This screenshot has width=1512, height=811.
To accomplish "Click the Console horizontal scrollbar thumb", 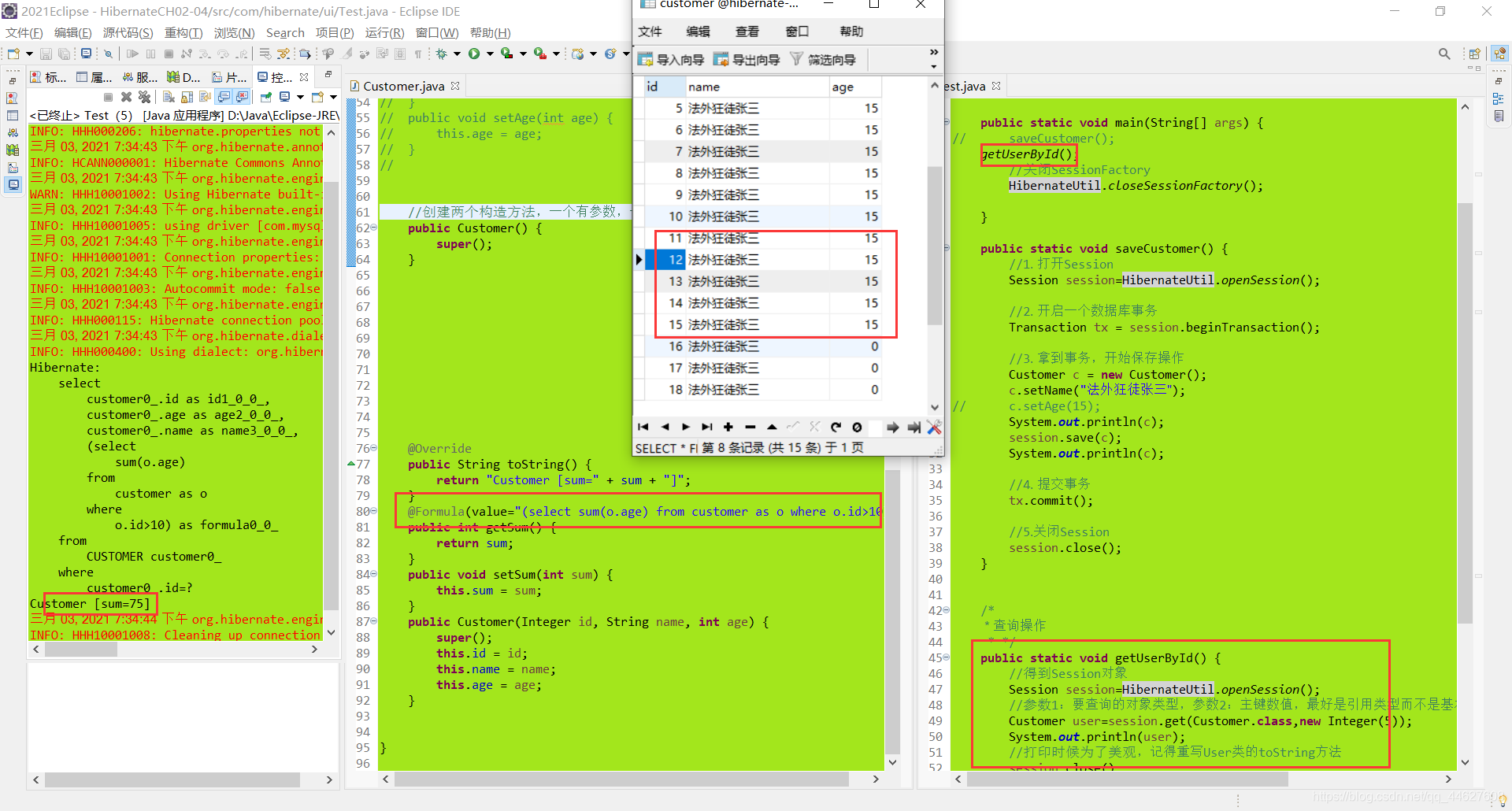I will (x=81, y=650).
